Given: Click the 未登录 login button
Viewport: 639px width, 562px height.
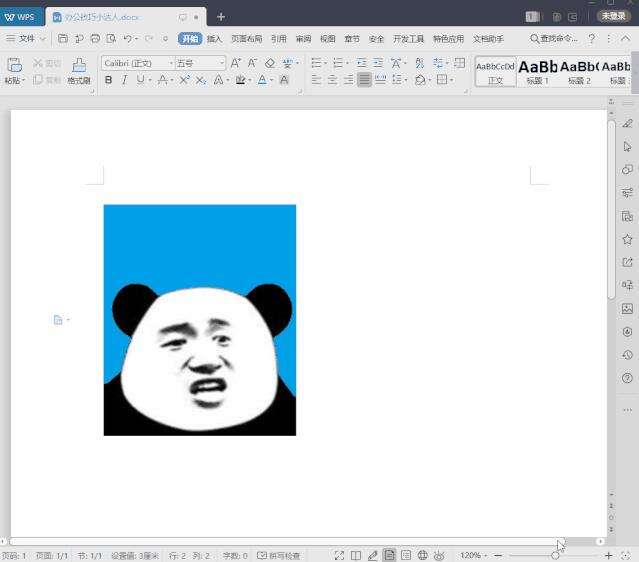Looking at the screenshot, I should click(x=613, y=16).
